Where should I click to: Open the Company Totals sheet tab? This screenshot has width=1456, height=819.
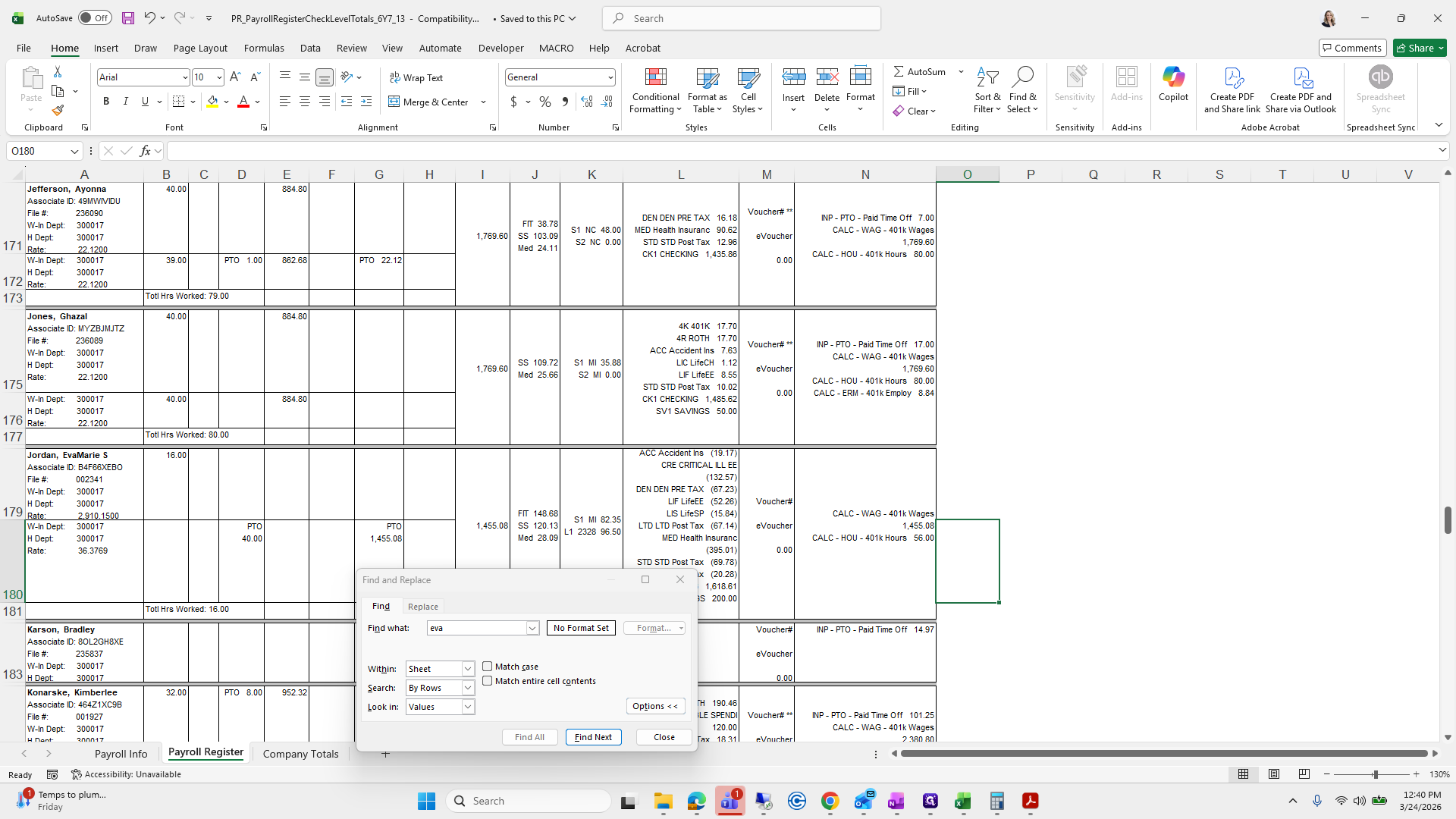[x=300, y=754]
